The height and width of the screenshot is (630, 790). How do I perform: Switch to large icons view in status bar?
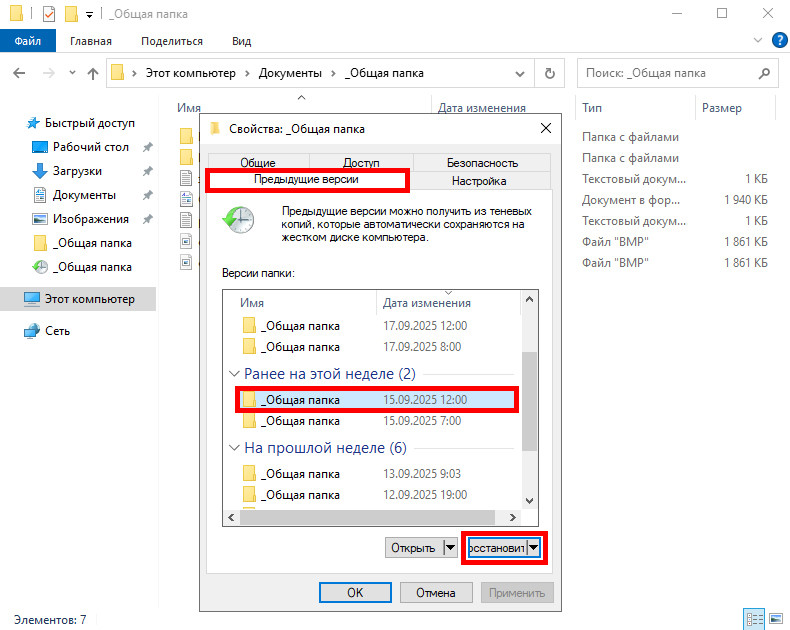[x=776, y=619]
